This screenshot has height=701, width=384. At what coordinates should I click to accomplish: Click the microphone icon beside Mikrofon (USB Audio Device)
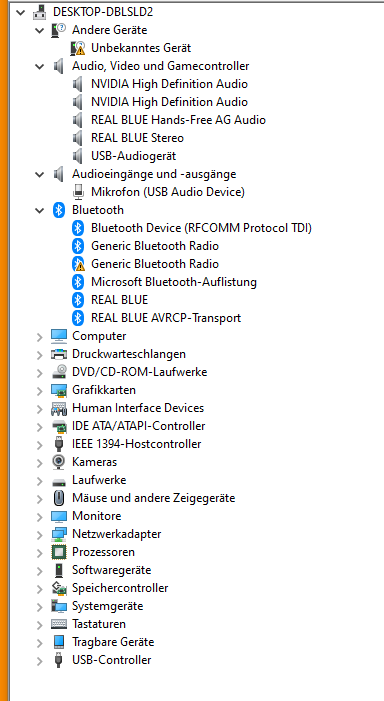pos(78,192)
